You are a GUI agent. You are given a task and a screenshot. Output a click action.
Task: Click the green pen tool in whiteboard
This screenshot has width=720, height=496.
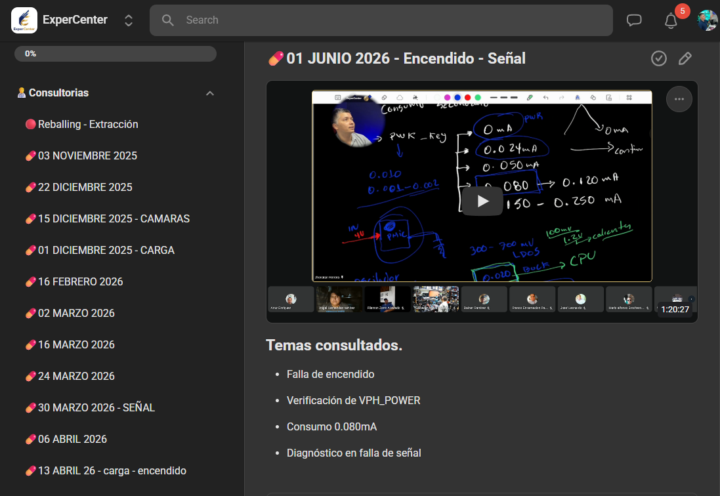[x=529, y=97]
